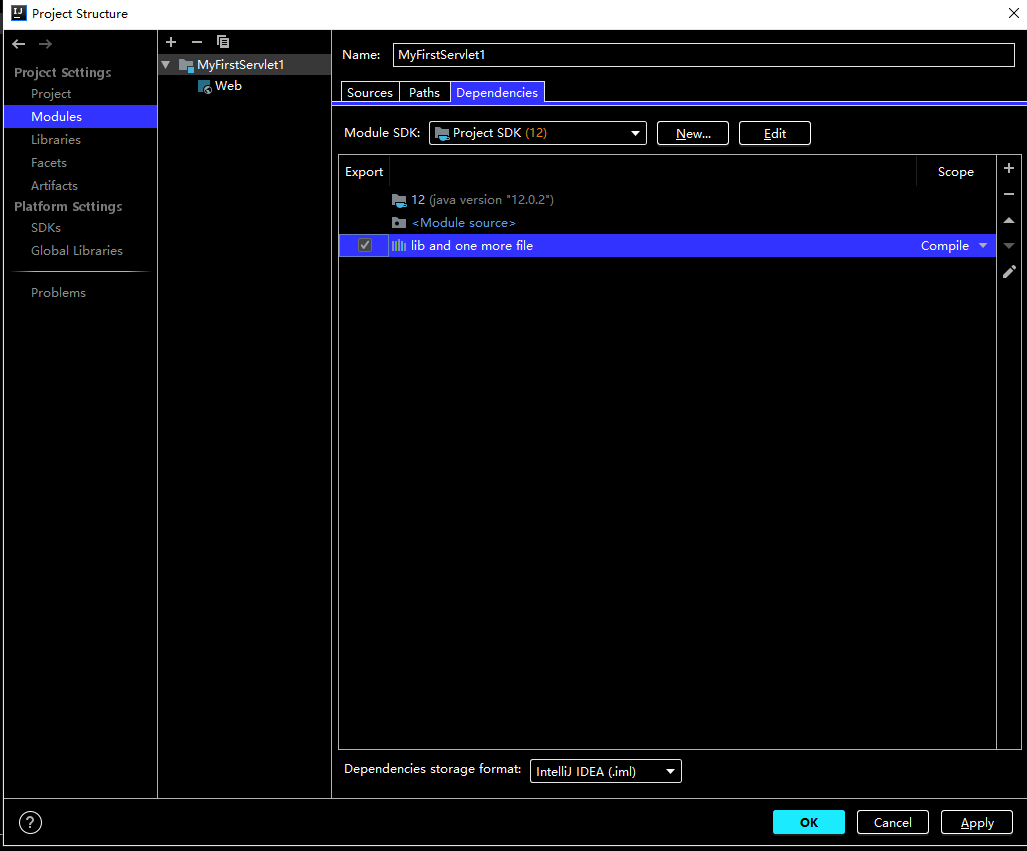Click the Edit SDK button

tap(775, 133)
